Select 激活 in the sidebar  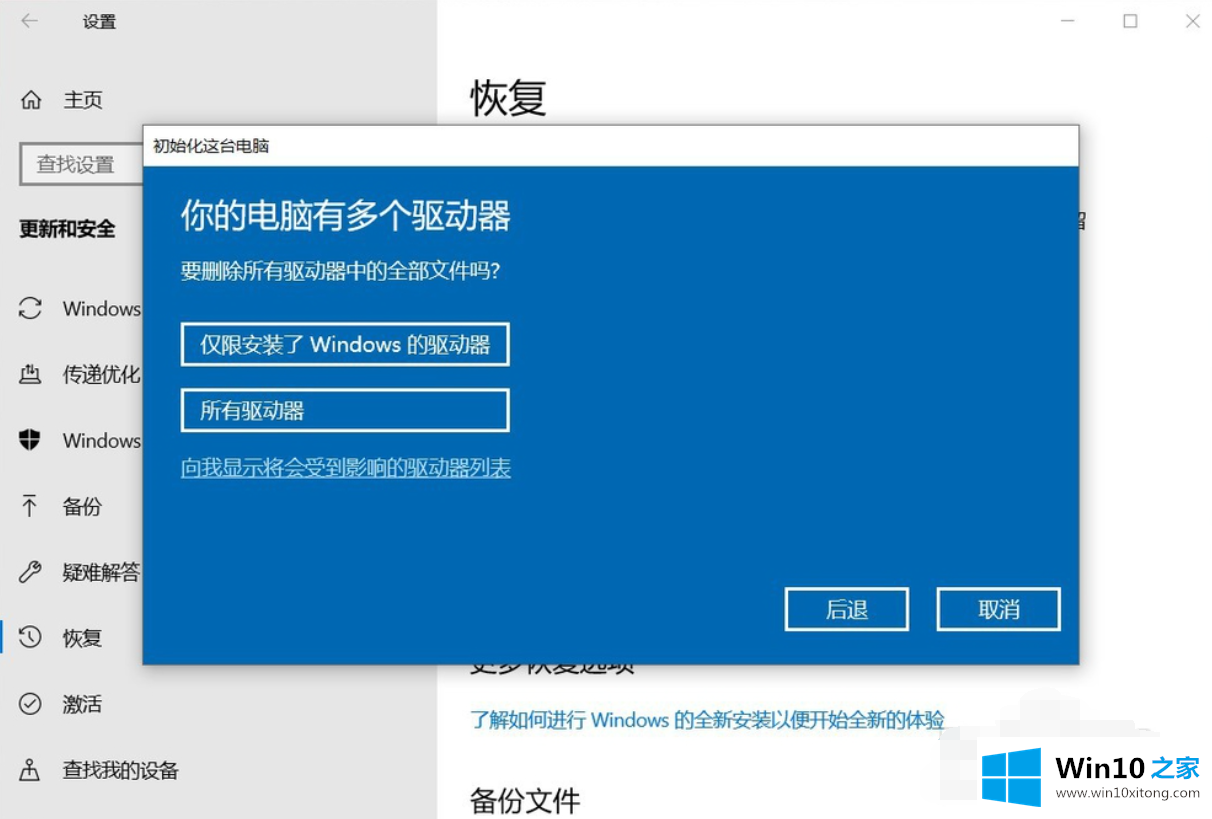[82, 704]
